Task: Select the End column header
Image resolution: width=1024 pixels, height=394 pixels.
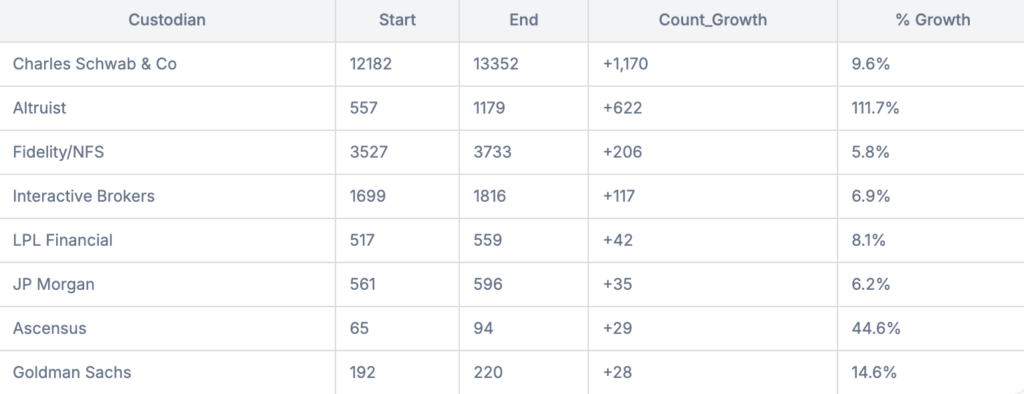Action: point(524,20)
